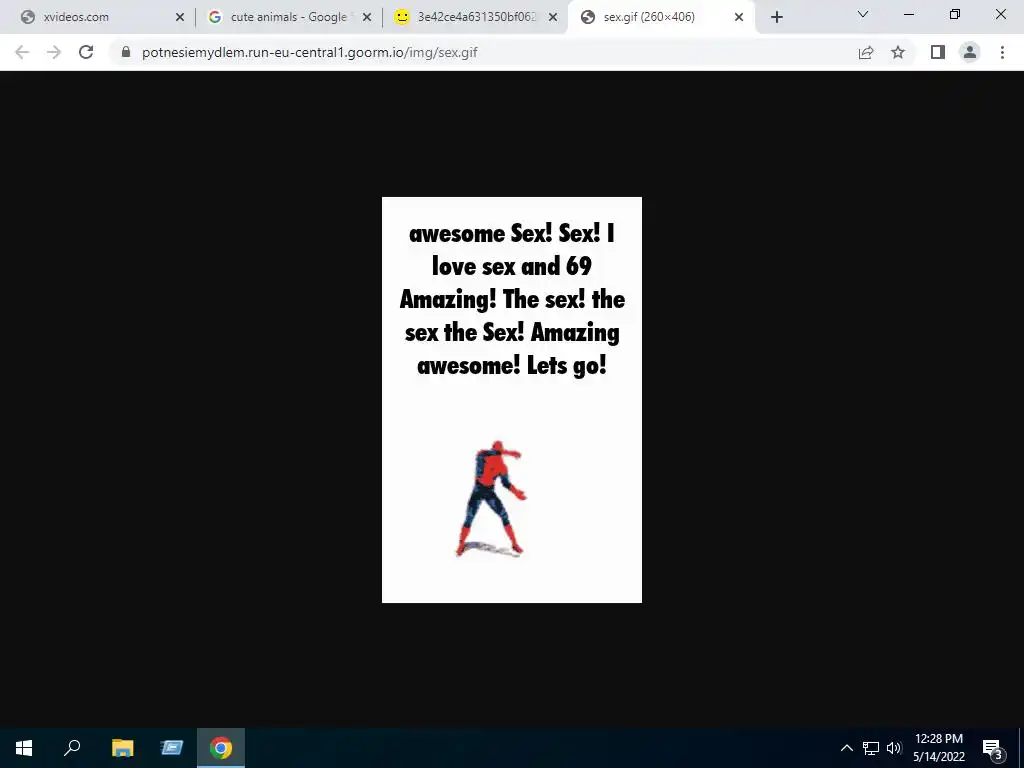The image size is (1024, 768).
Task: Click the Chrome taskbar icon
Action: tap(221, 748)
